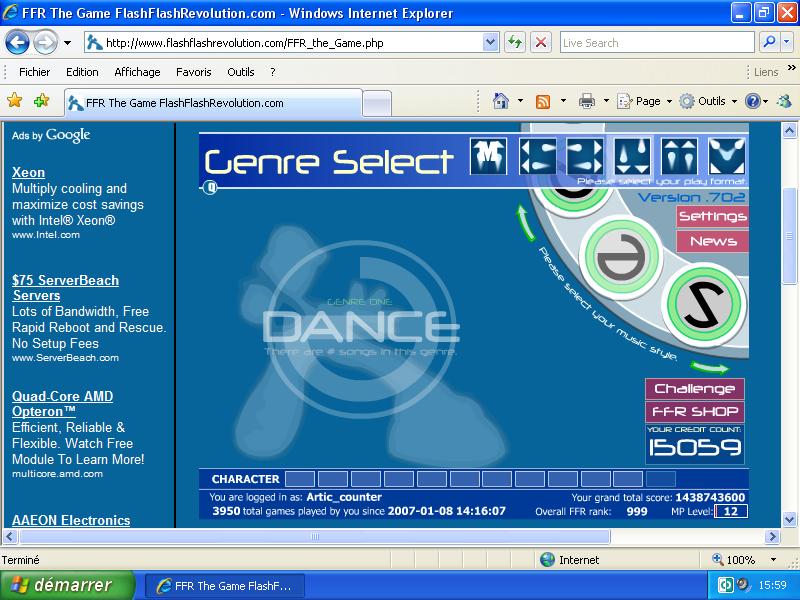Click the démarrer Start button
800x600 pixels.
pyautogui.click(x=66, y=585)
